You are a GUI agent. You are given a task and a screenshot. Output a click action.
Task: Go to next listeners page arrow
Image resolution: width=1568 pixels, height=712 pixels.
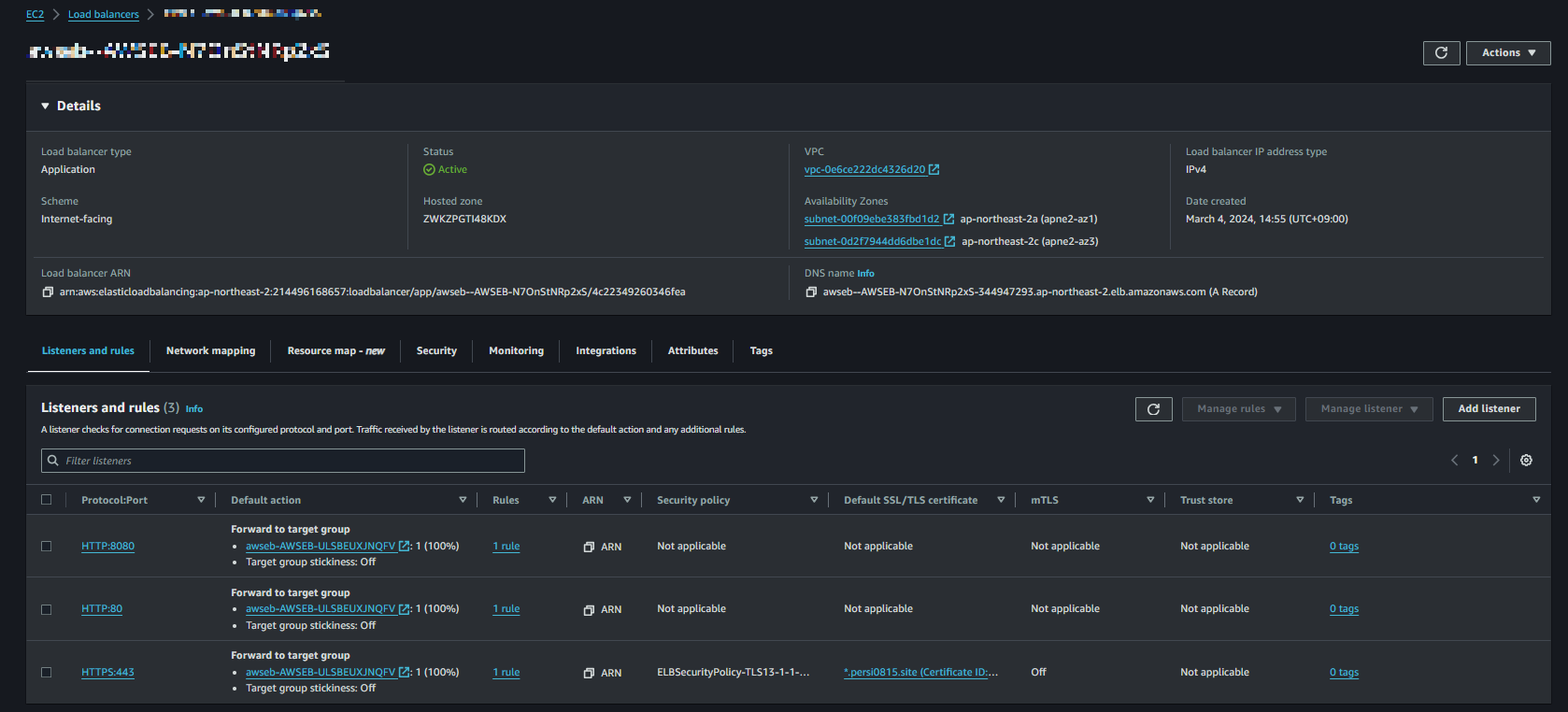tap(1496, 461)
